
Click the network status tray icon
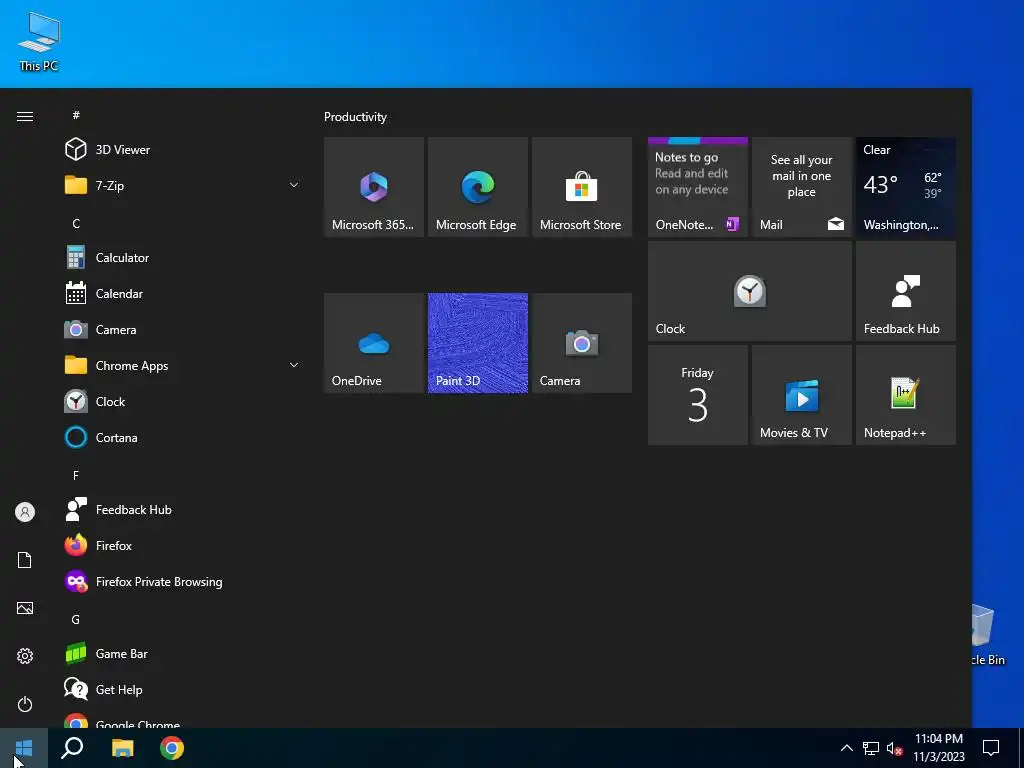pos(871,748)
